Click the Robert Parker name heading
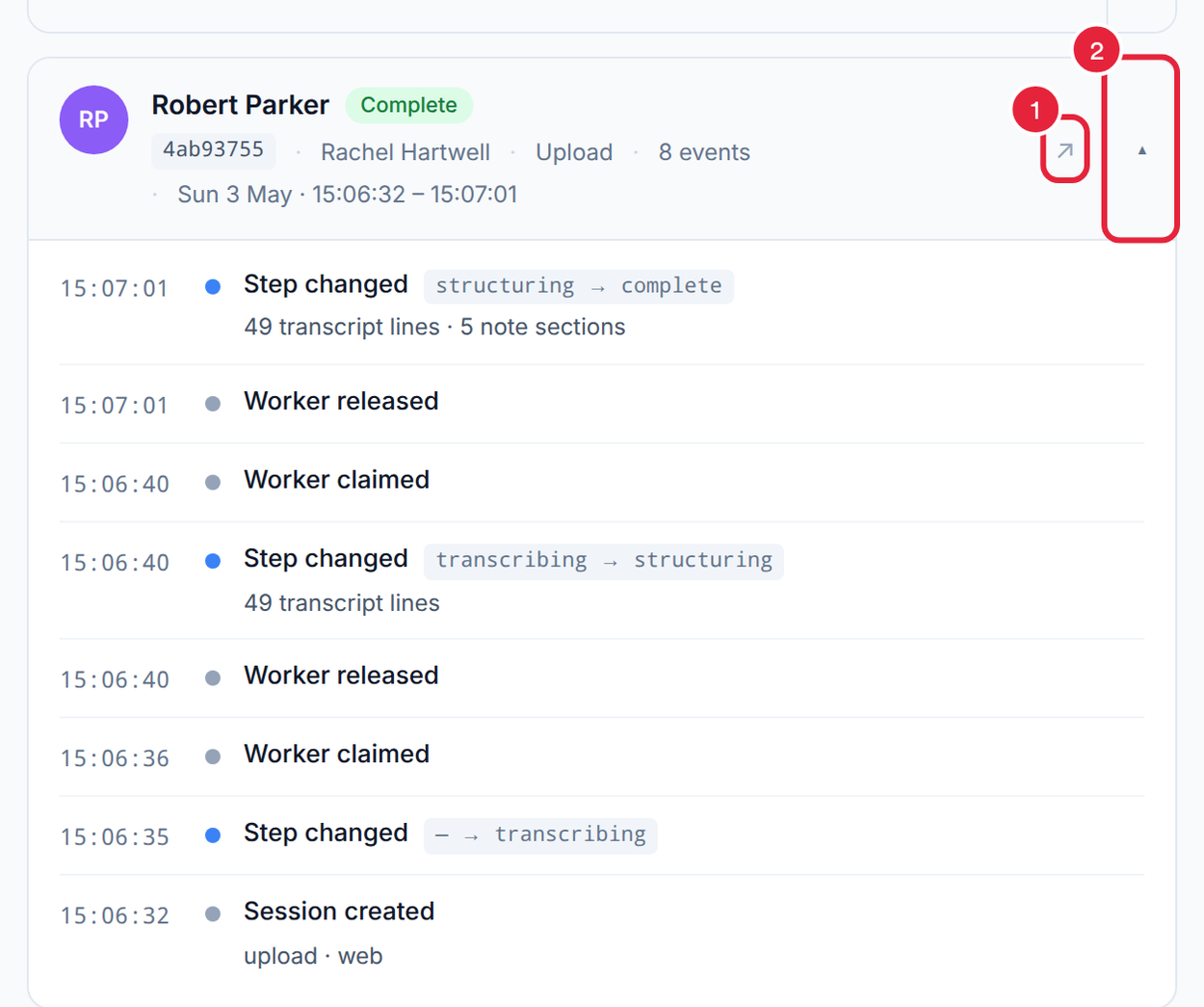 (x=240, y=104)
